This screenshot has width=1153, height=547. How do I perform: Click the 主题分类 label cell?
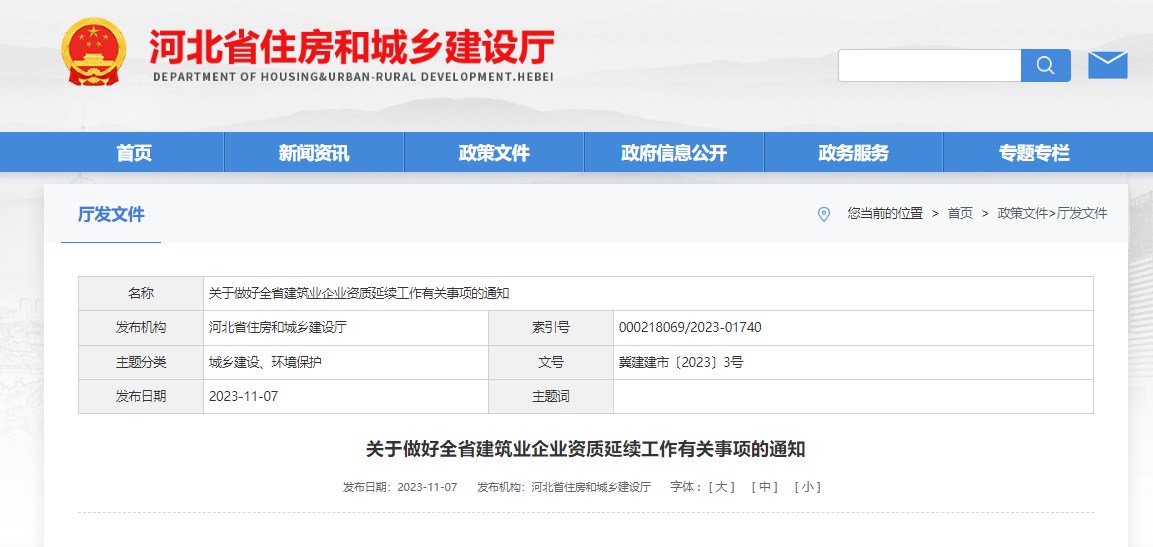click(x=141, y=362)
